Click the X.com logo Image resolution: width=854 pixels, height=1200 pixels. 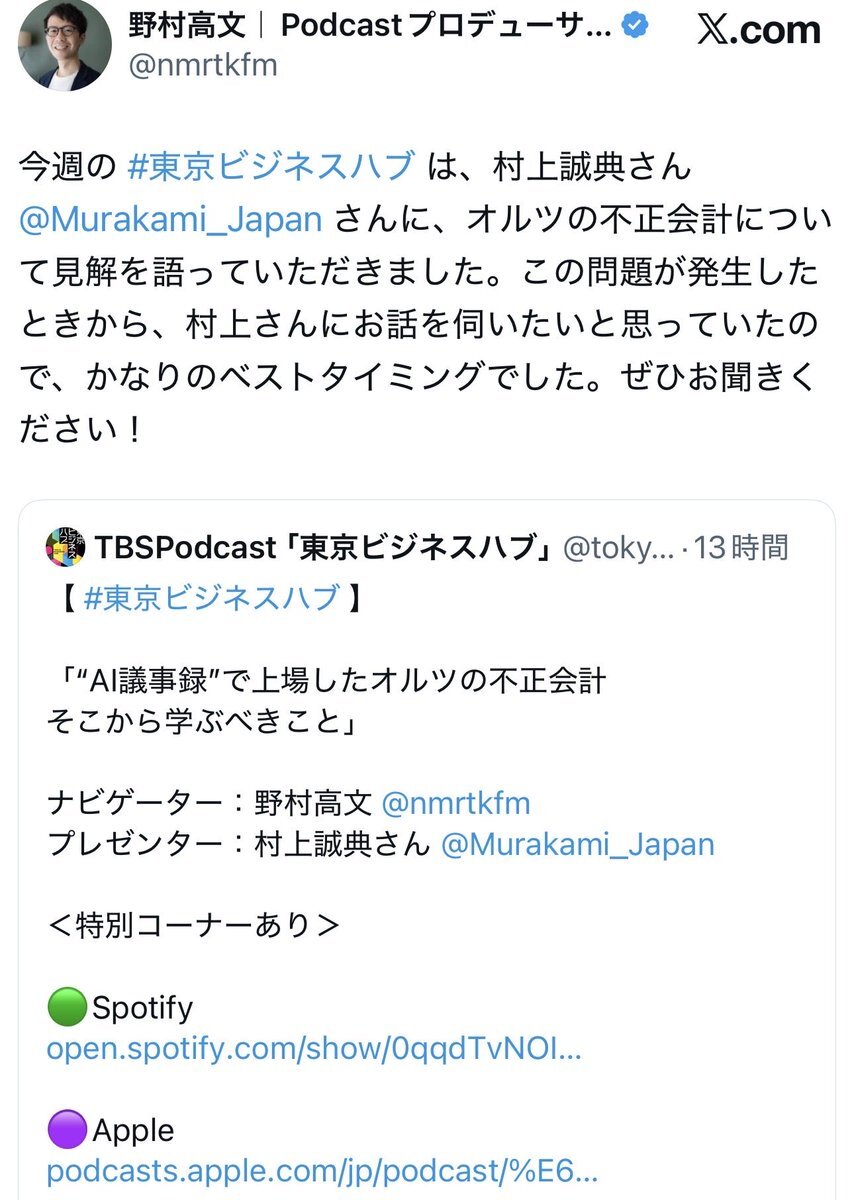[758, 29]
